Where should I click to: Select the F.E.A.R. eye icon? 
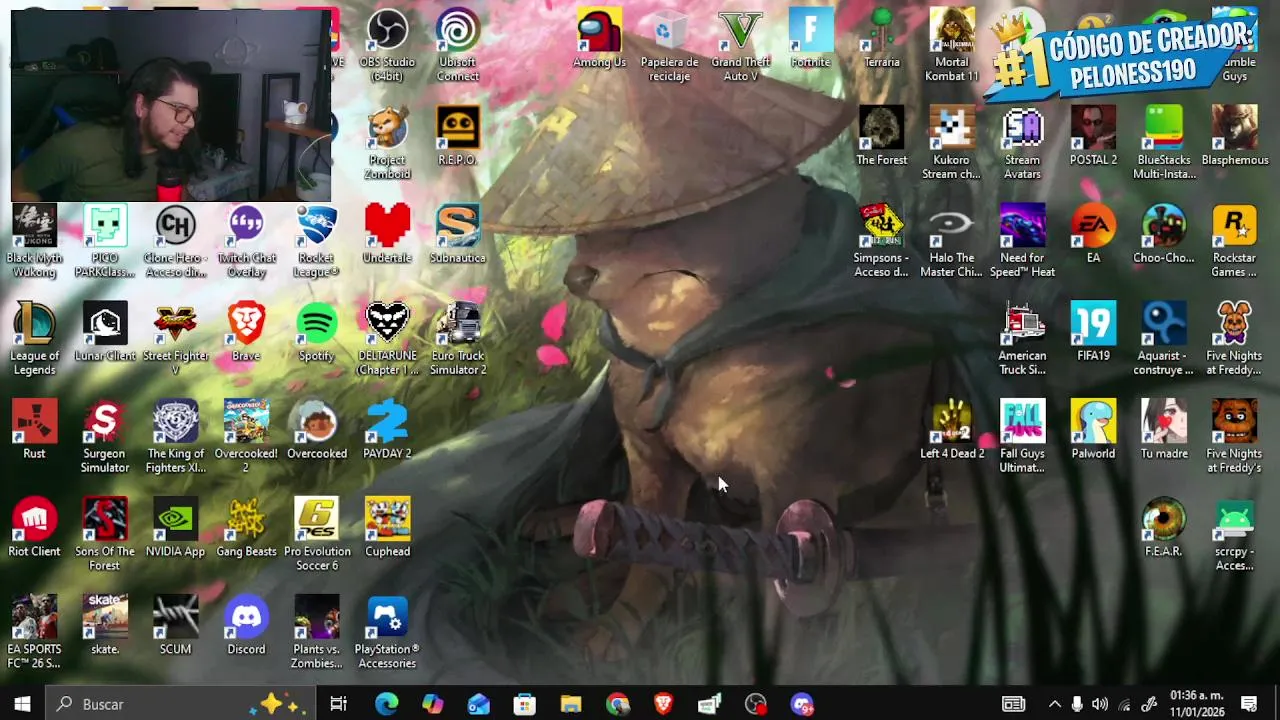coord(1164,529)
